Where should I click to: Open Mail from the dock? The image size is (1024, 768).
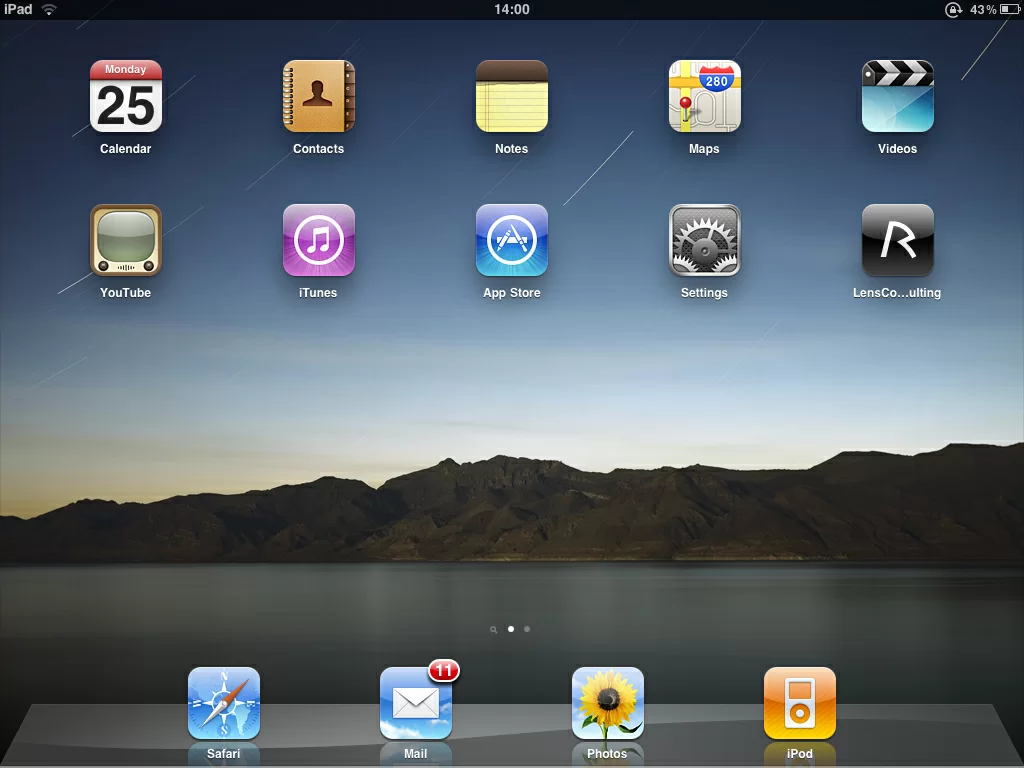(x=416, y=703)
